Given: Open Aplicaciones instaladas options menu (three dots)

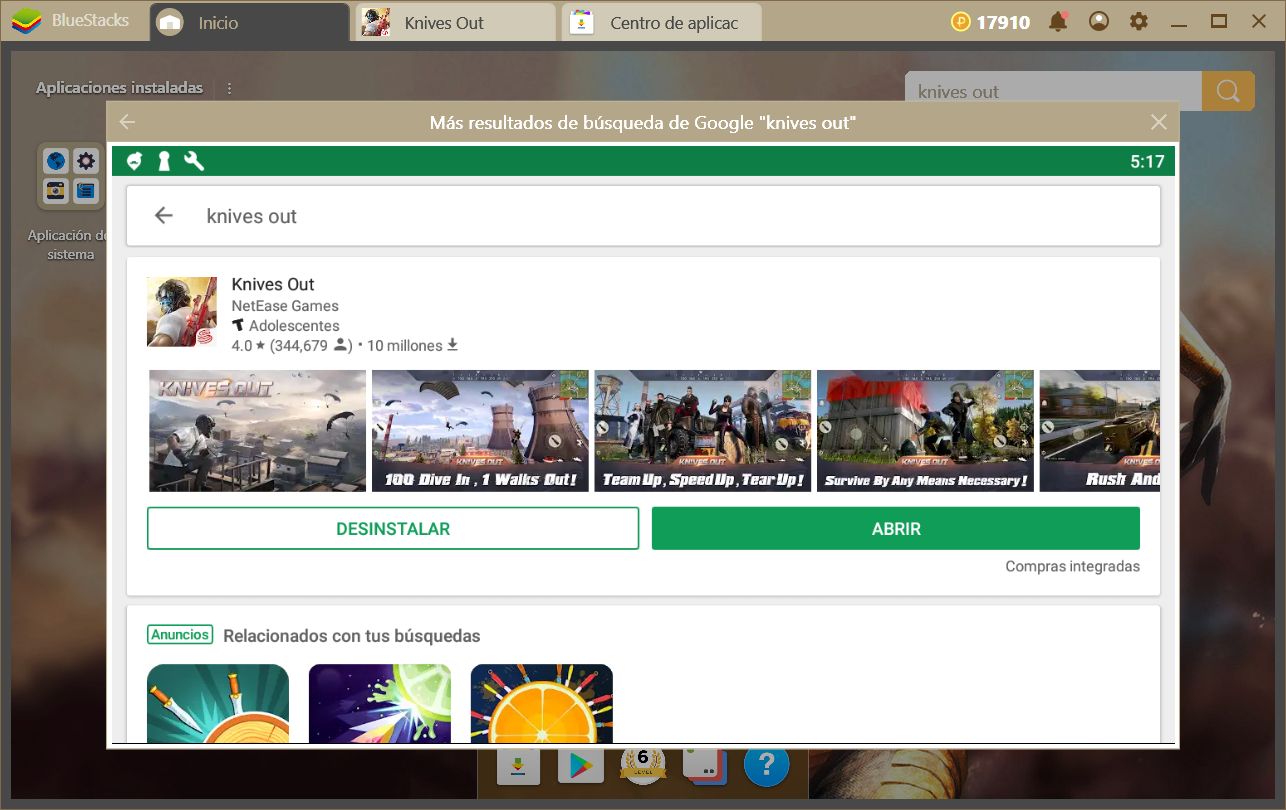Looking at the screenshot, I should click(x=229, y=88).
